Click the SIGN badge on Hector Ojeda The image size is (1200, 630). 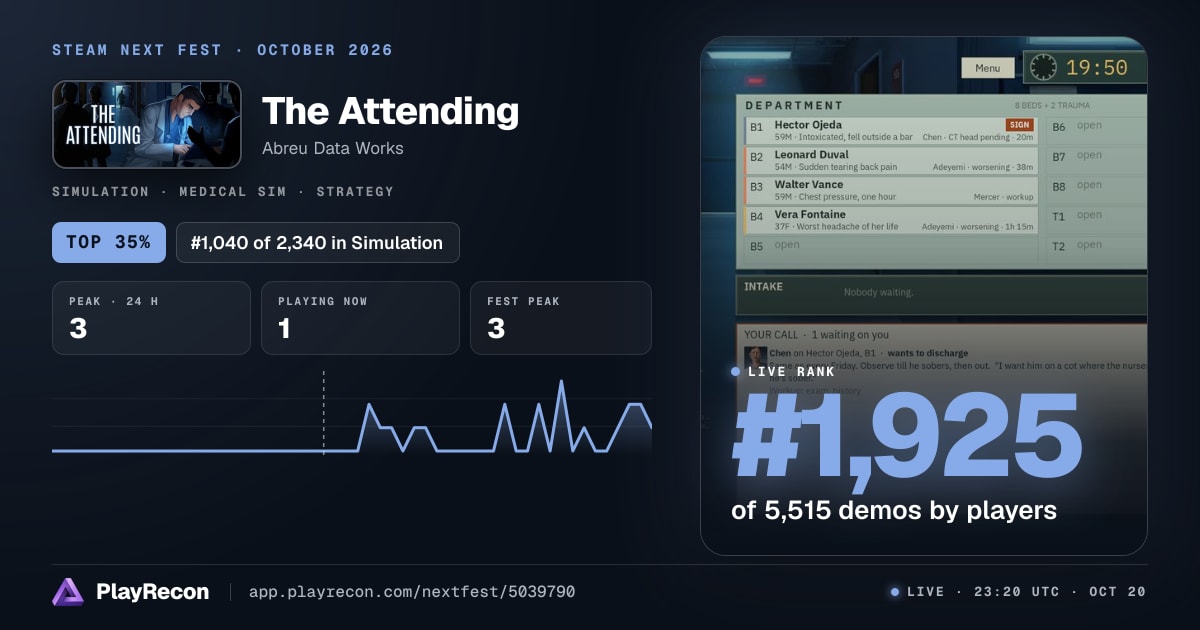[1019, 125]
